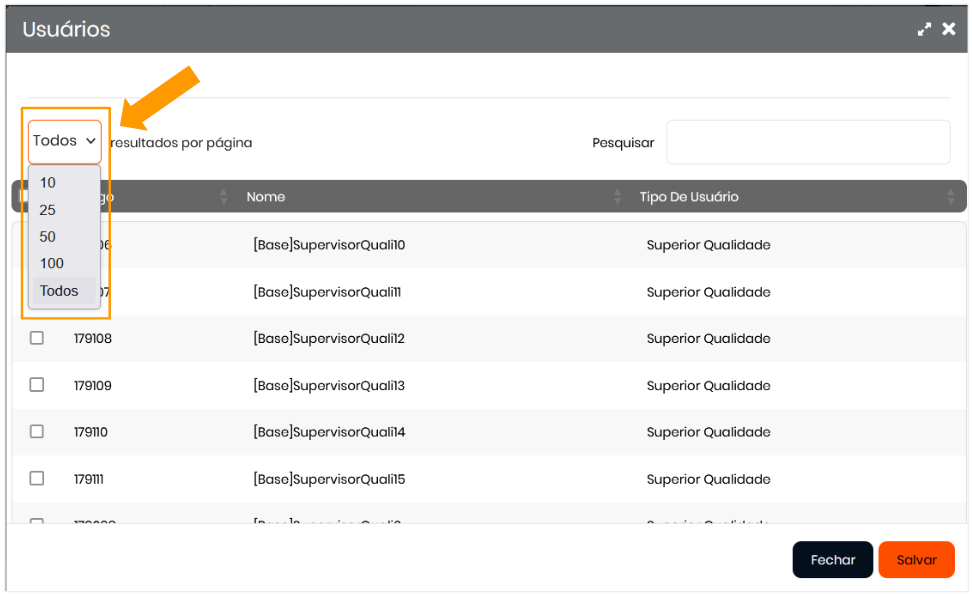Open the results per page dropdown
Screen dimensions: 972x594
pyautogui.click(x=64, y=141)
